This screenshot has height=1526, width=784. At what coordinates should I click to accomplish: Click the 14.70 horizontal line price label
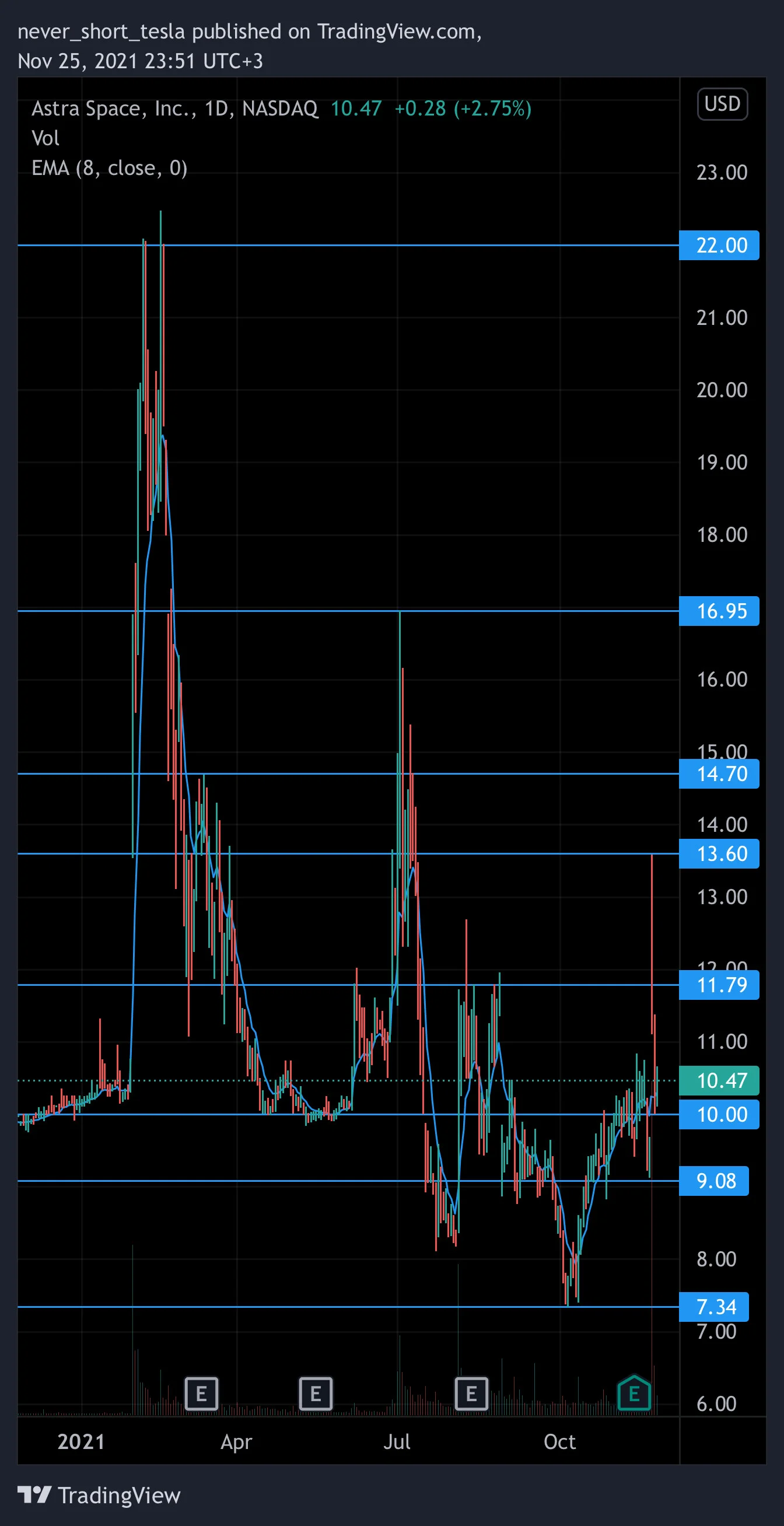pyautogui.click(x=719, y=773)
